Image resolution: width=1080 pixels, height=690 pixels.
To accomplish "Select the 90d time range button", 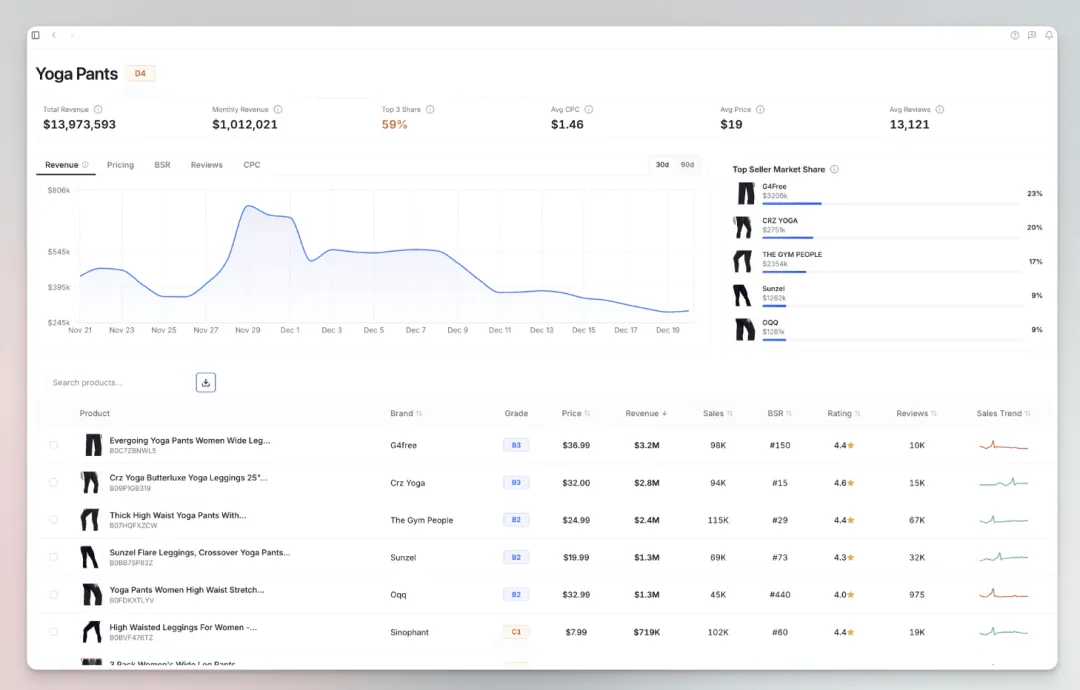I will click(x=687, y=165).
